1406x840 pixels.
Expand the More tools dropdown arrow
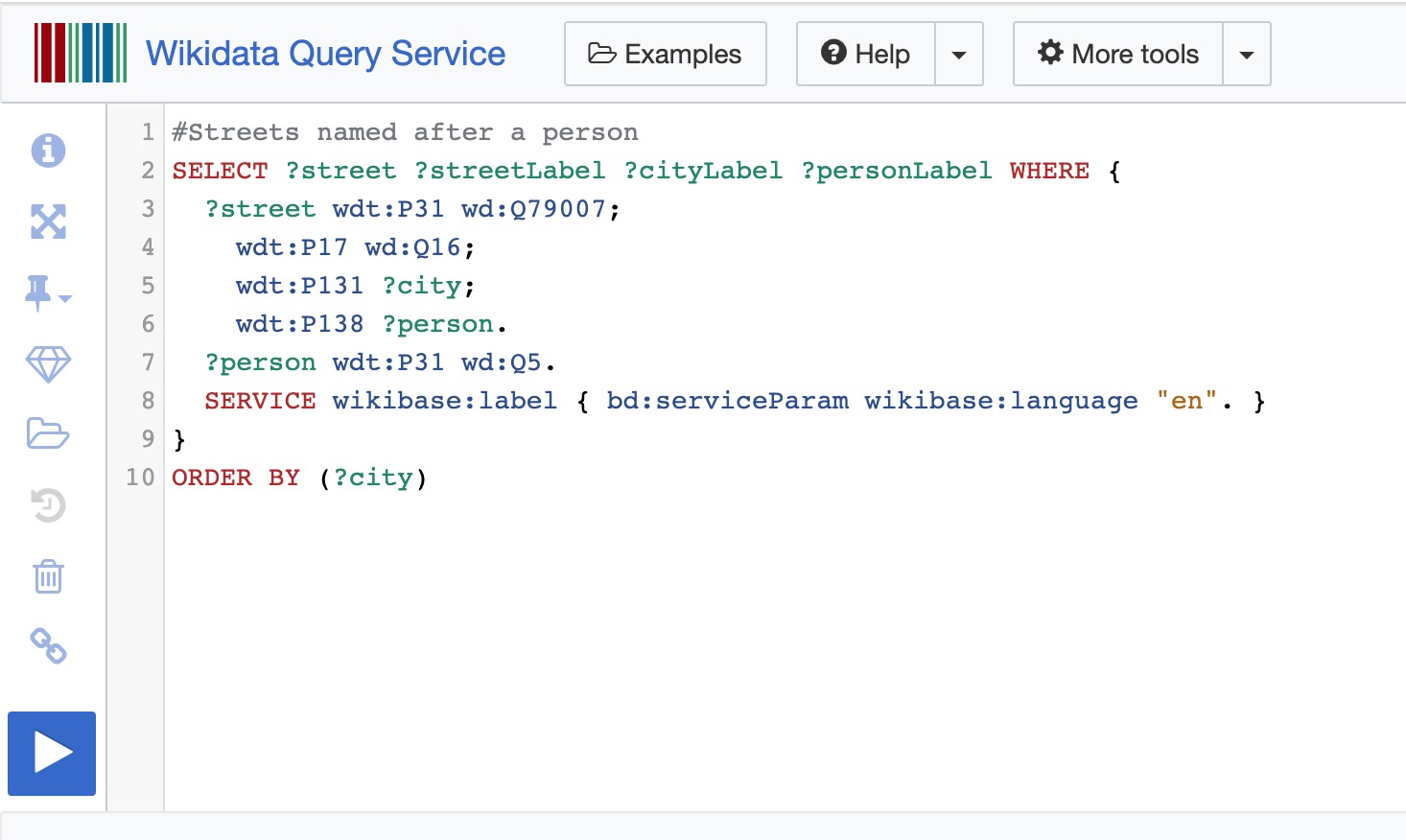click(1246, 54)
